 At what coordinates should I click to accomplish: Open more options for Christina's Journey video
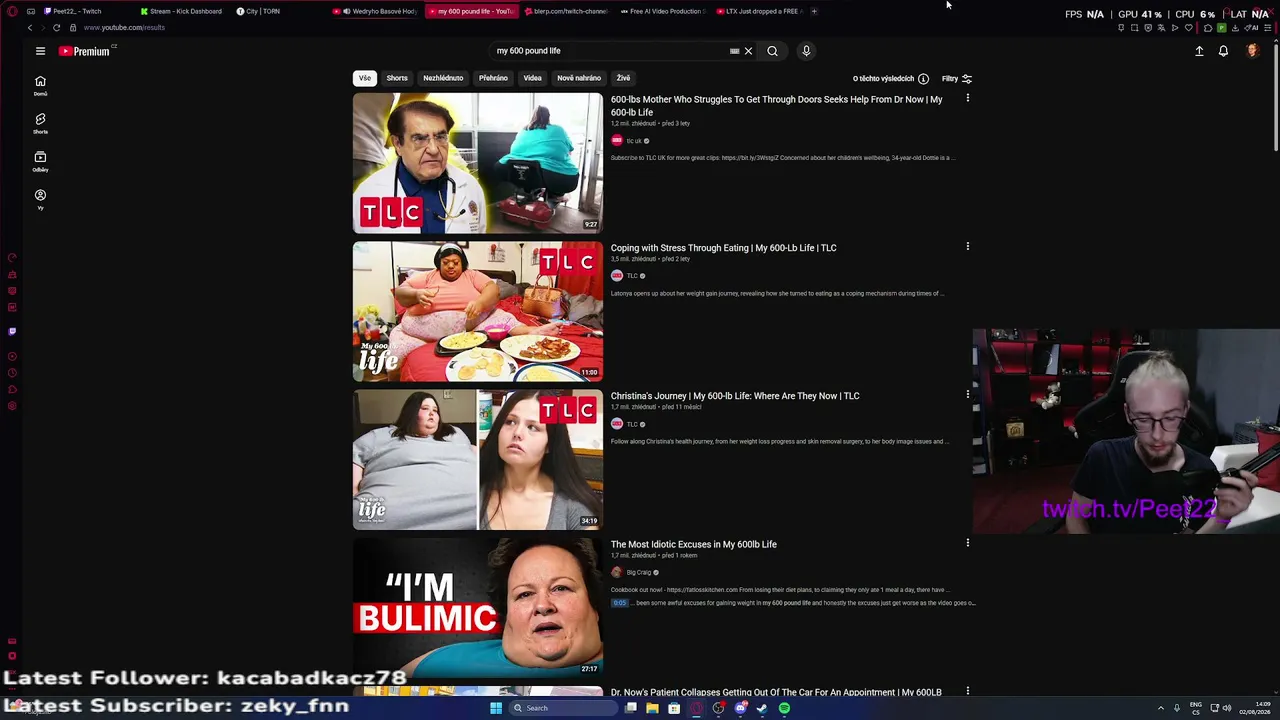click(x=967, y=394)
